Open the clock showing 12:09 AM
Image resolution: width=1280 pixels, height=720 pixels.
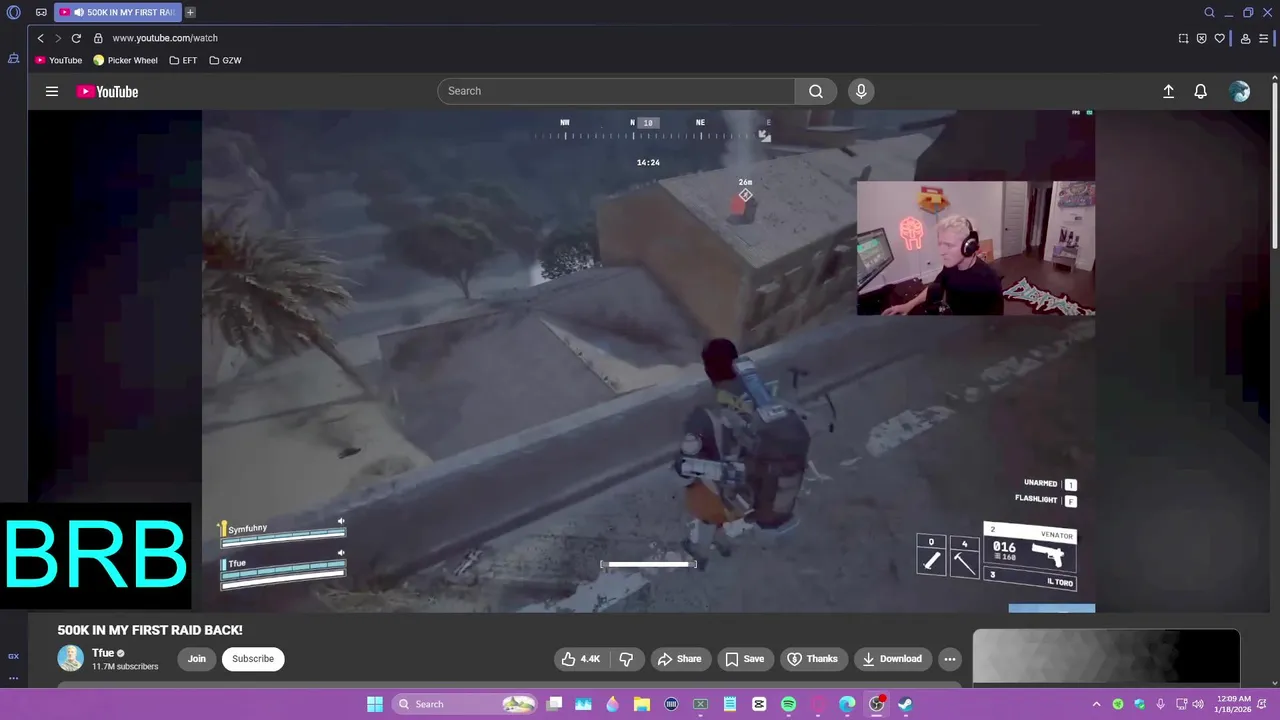(x=1234, y=704)
